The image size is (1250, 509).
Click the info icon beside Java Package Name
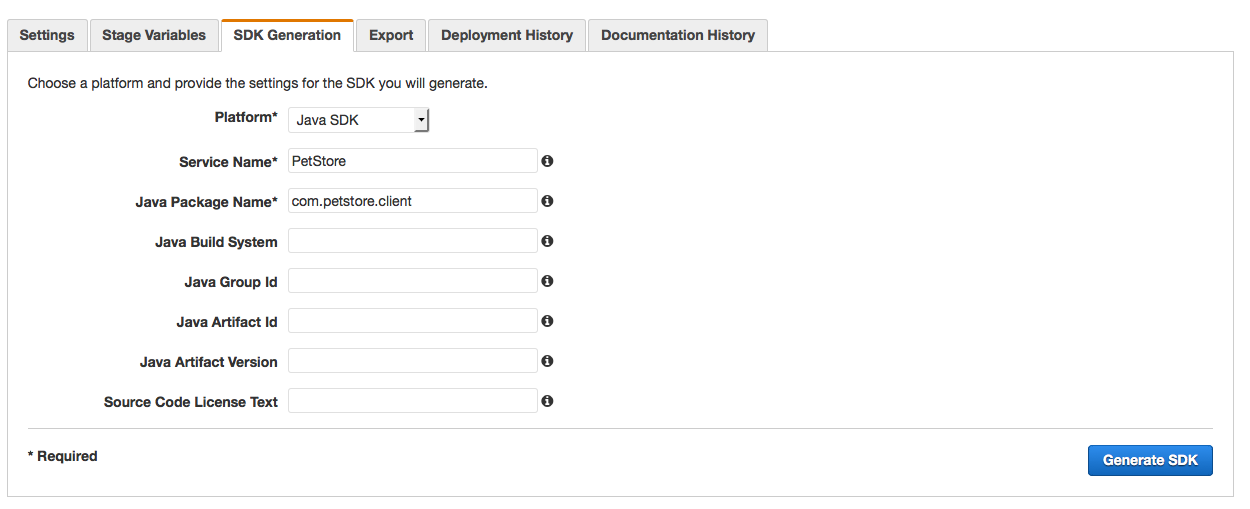click(547, 201)
